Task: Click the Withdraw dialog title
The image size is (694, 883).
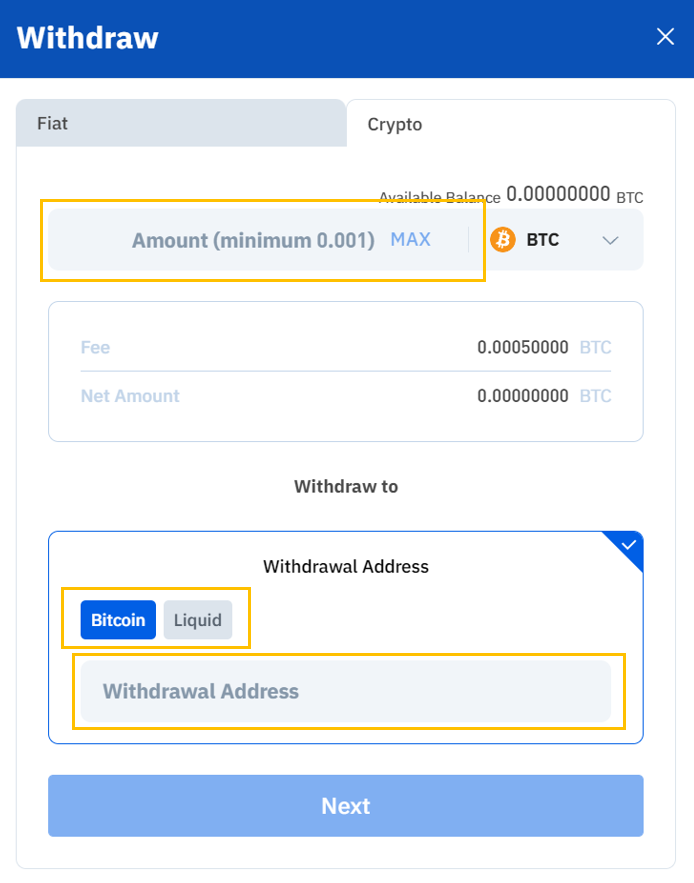Action: coord(87,38)
